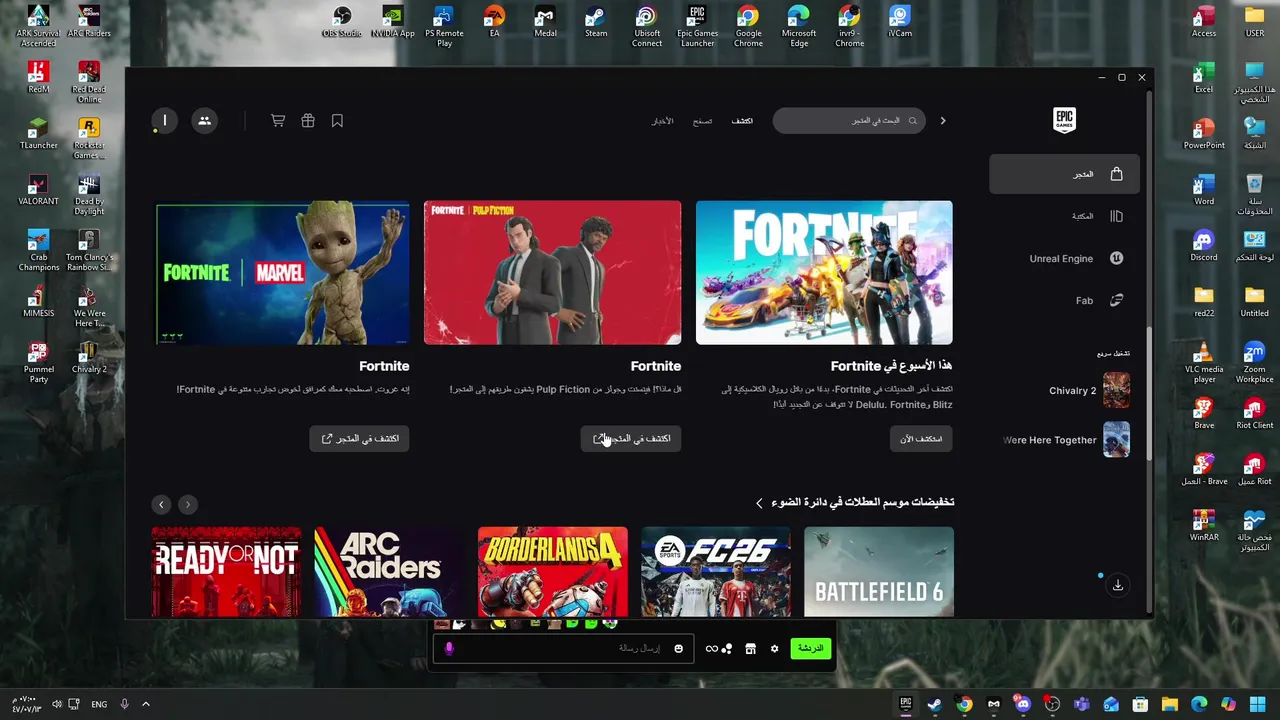The image size is (1280, 720).
Task: Select the Store (المتجر) sidebar item
Action: tap(1062, 174)
